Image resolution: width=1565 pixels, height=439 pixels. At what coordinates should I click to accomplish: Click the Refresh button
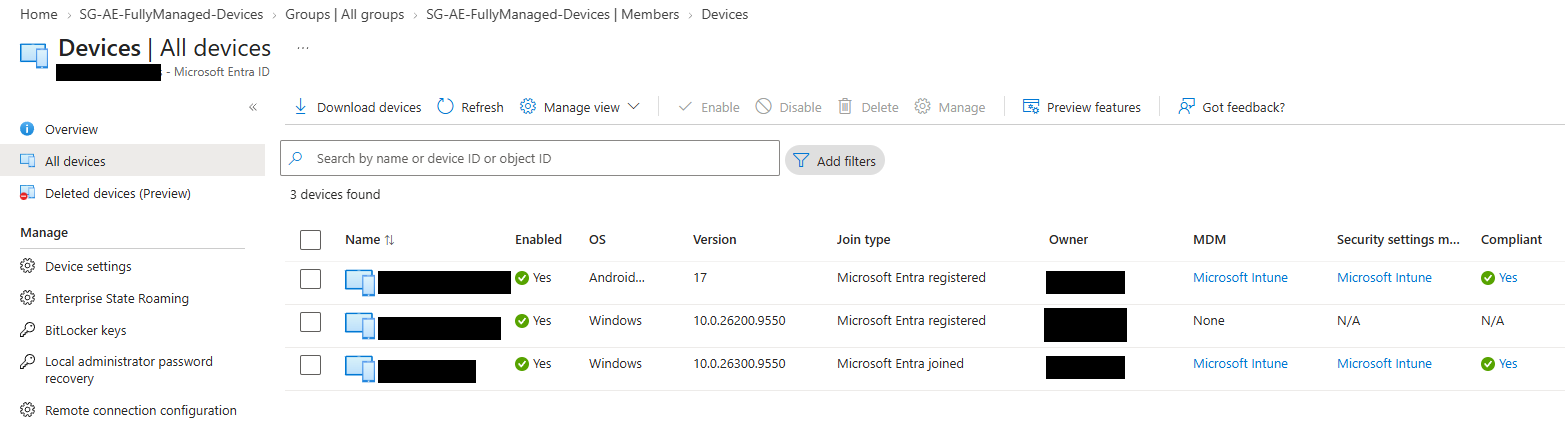tap(470, 107)
